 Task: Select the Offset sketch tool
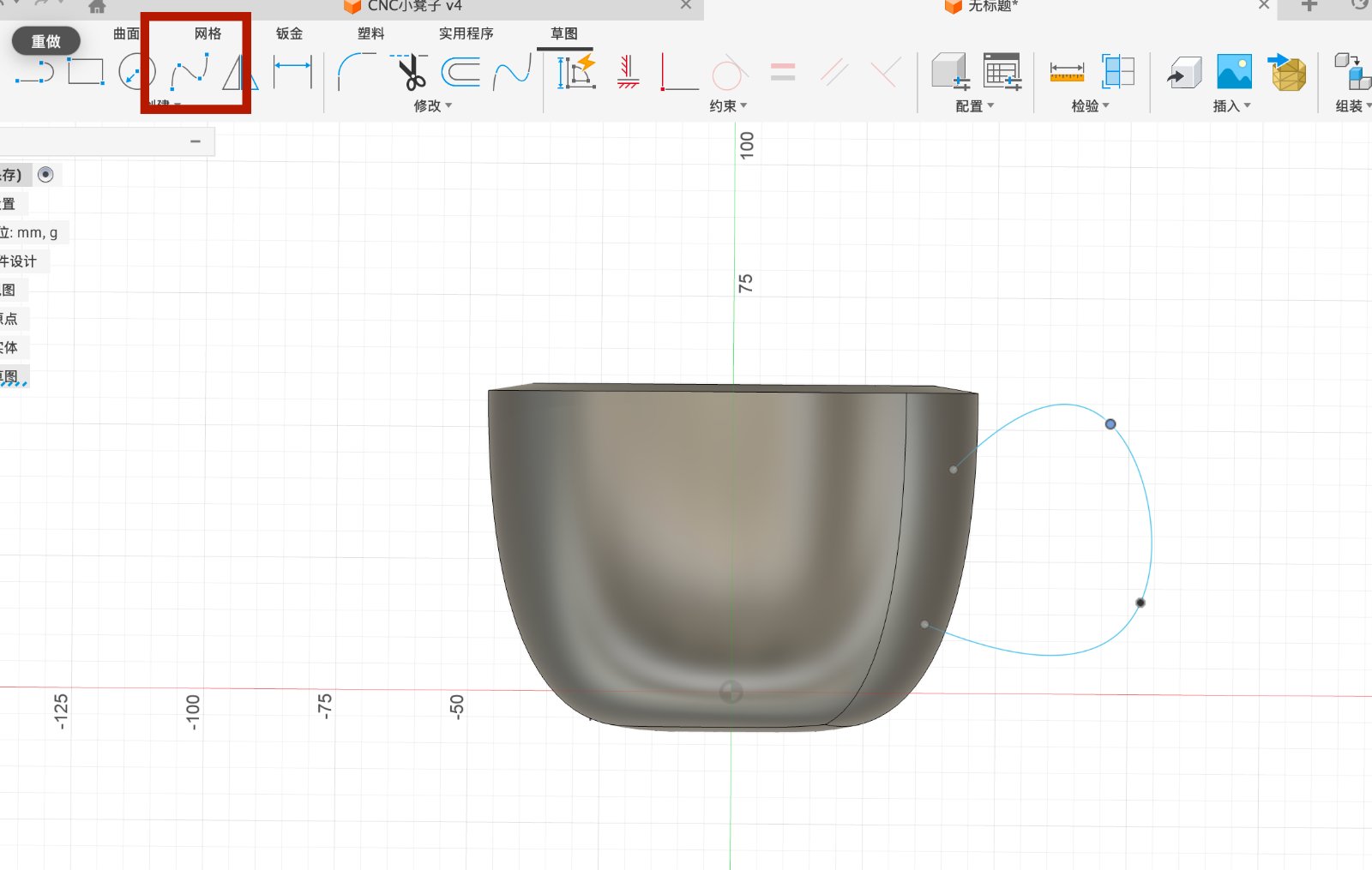pyautogui.click(x=463, y=73)
